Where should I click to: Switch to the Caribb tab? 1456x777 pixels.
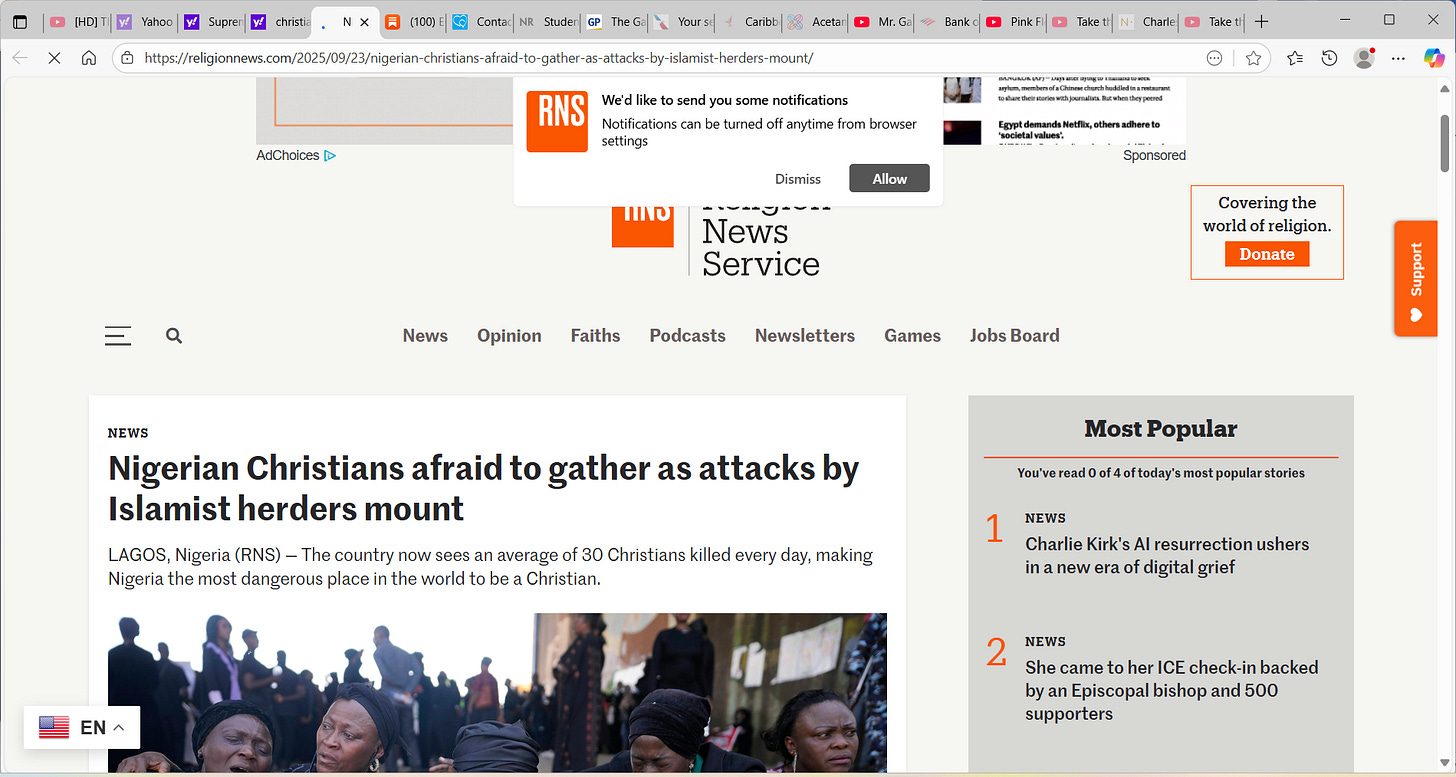point(748,21)
